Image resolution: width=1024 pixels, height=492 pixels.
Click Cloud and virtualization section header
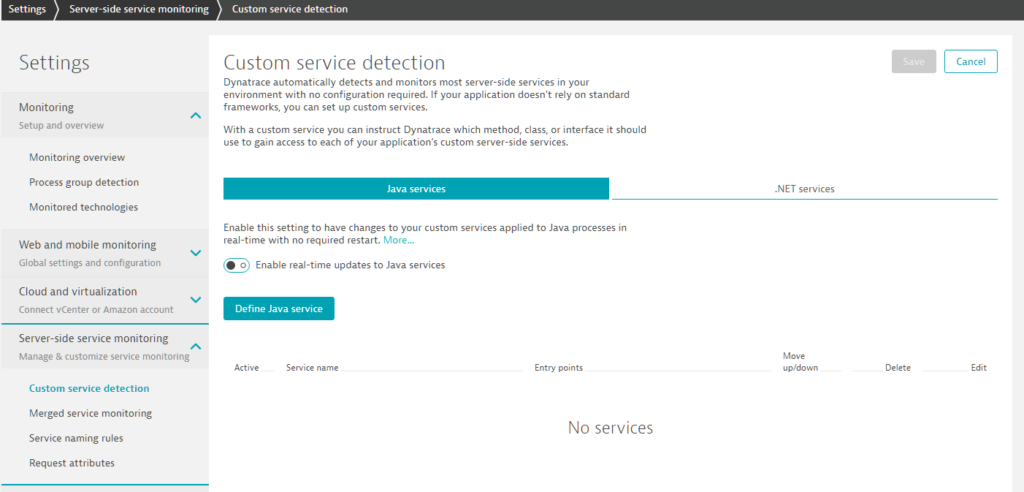coord(104,300)
